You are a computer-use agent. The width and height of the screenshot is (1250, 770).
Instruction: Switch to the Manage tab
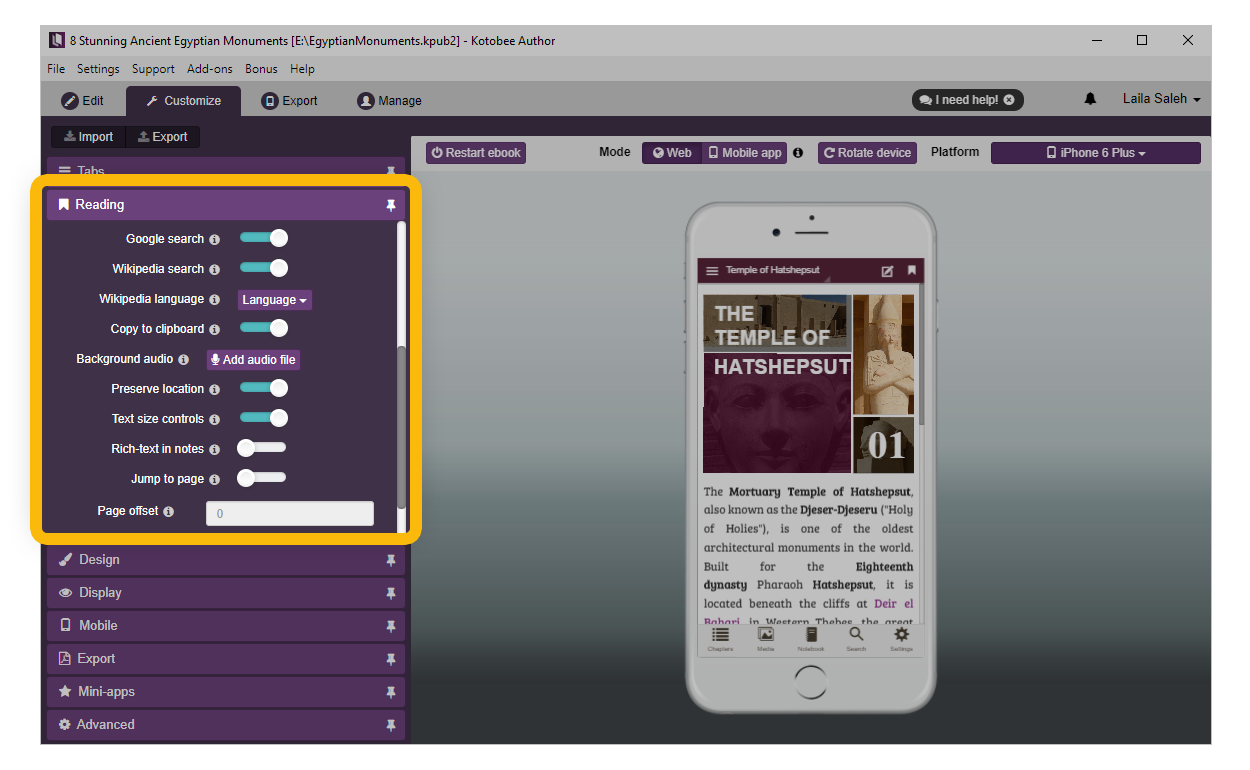click(390, 101)
